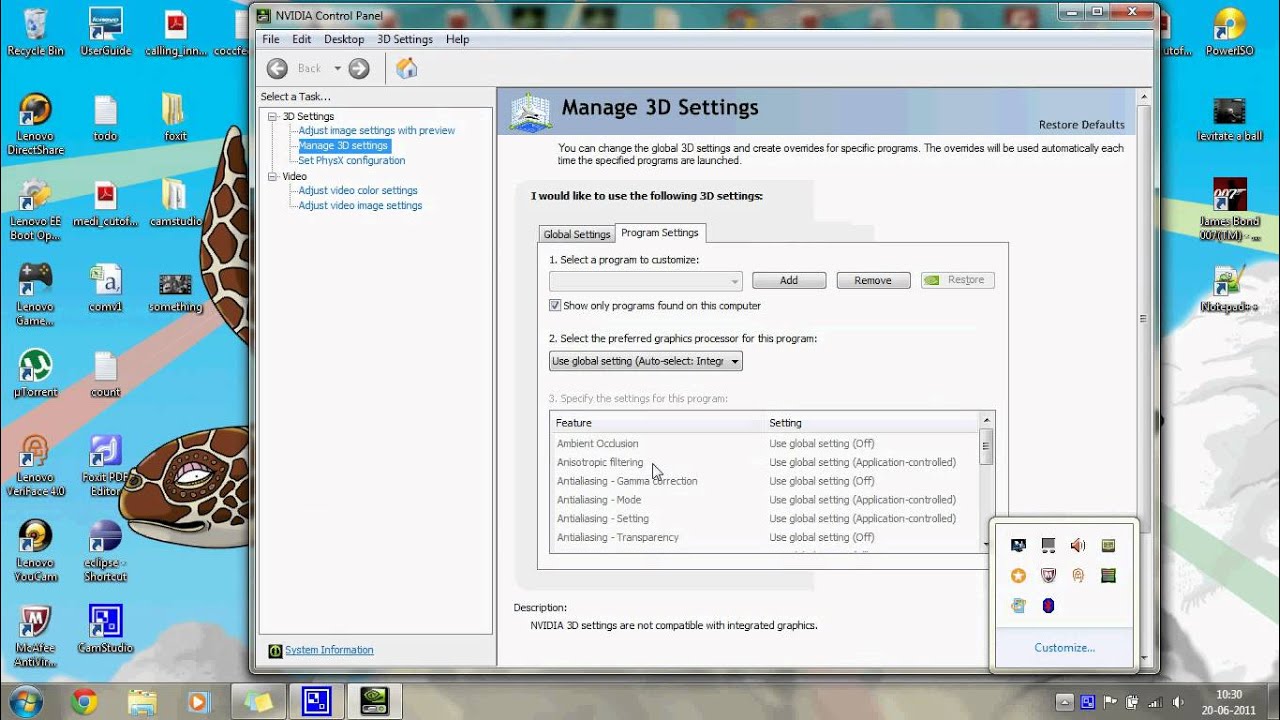This screenshot has height=720, width=1280.
Task: Open Set PhysX configuration
Action: pos(351,160)
